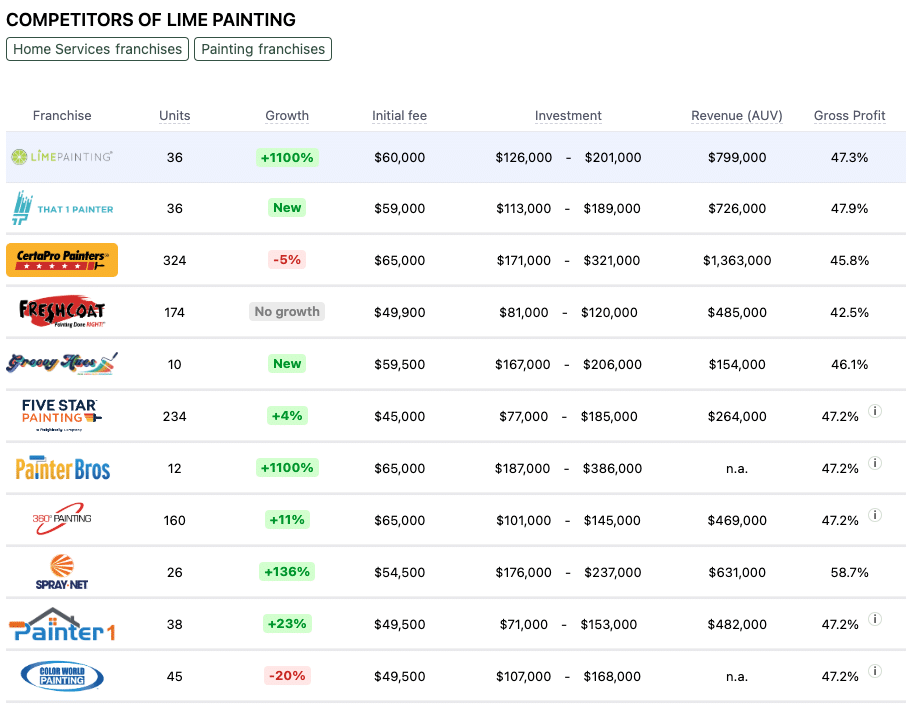Image resolution: width=914 pixels, height=723 pixels.
Task: Click the 160 units value
Action: pyautogui.click(x=175, y=520)
